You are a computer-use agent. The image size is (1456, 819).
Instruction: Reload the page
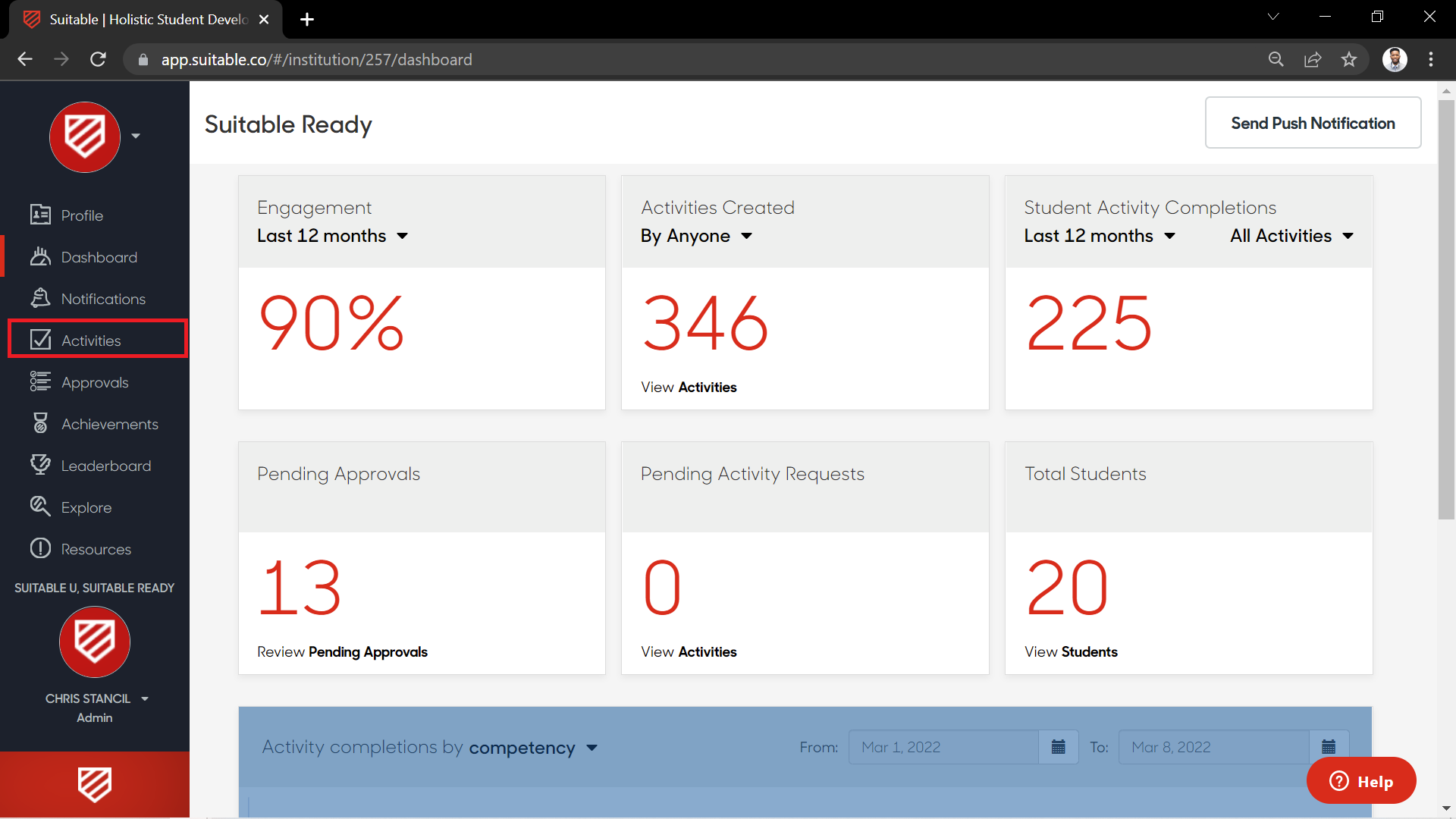click(98, 59)
